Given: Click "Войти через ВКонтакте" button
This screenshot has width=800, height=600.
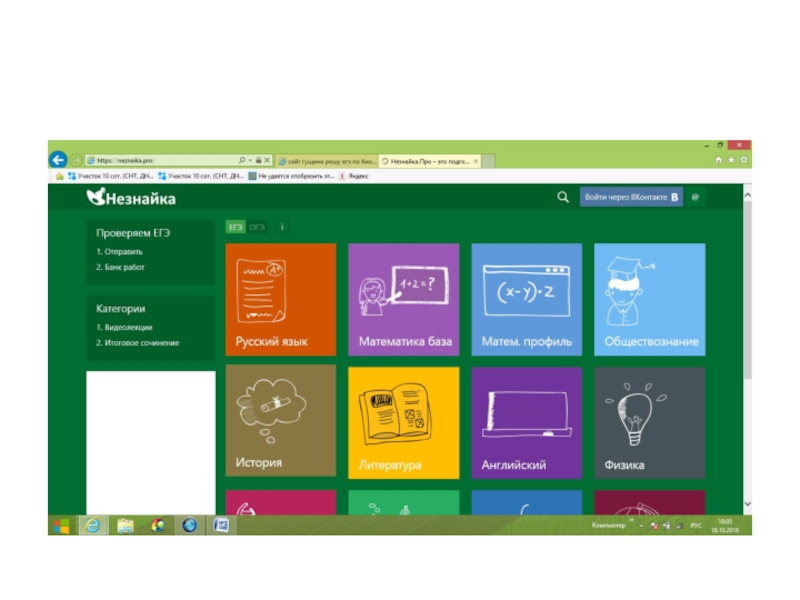Looking at the screenshot, I should click(631, 197).
